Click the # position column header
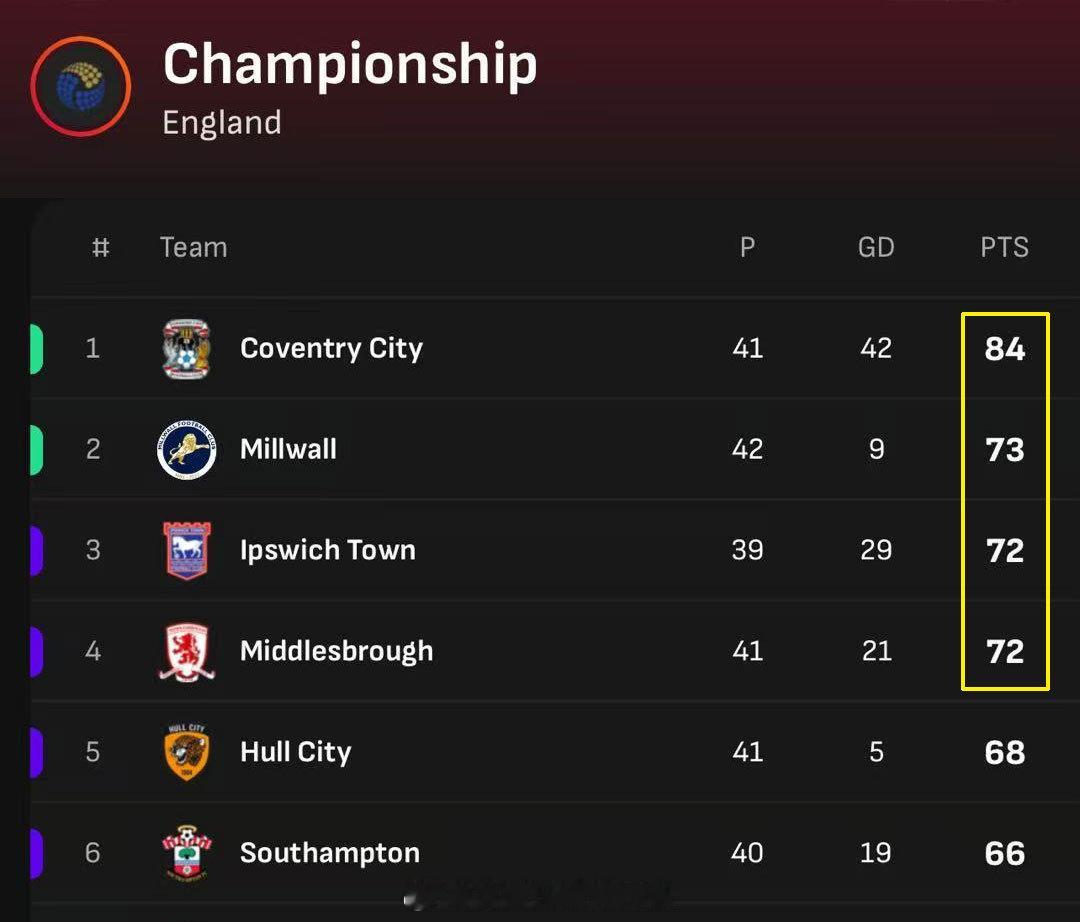 coord(100,248)
